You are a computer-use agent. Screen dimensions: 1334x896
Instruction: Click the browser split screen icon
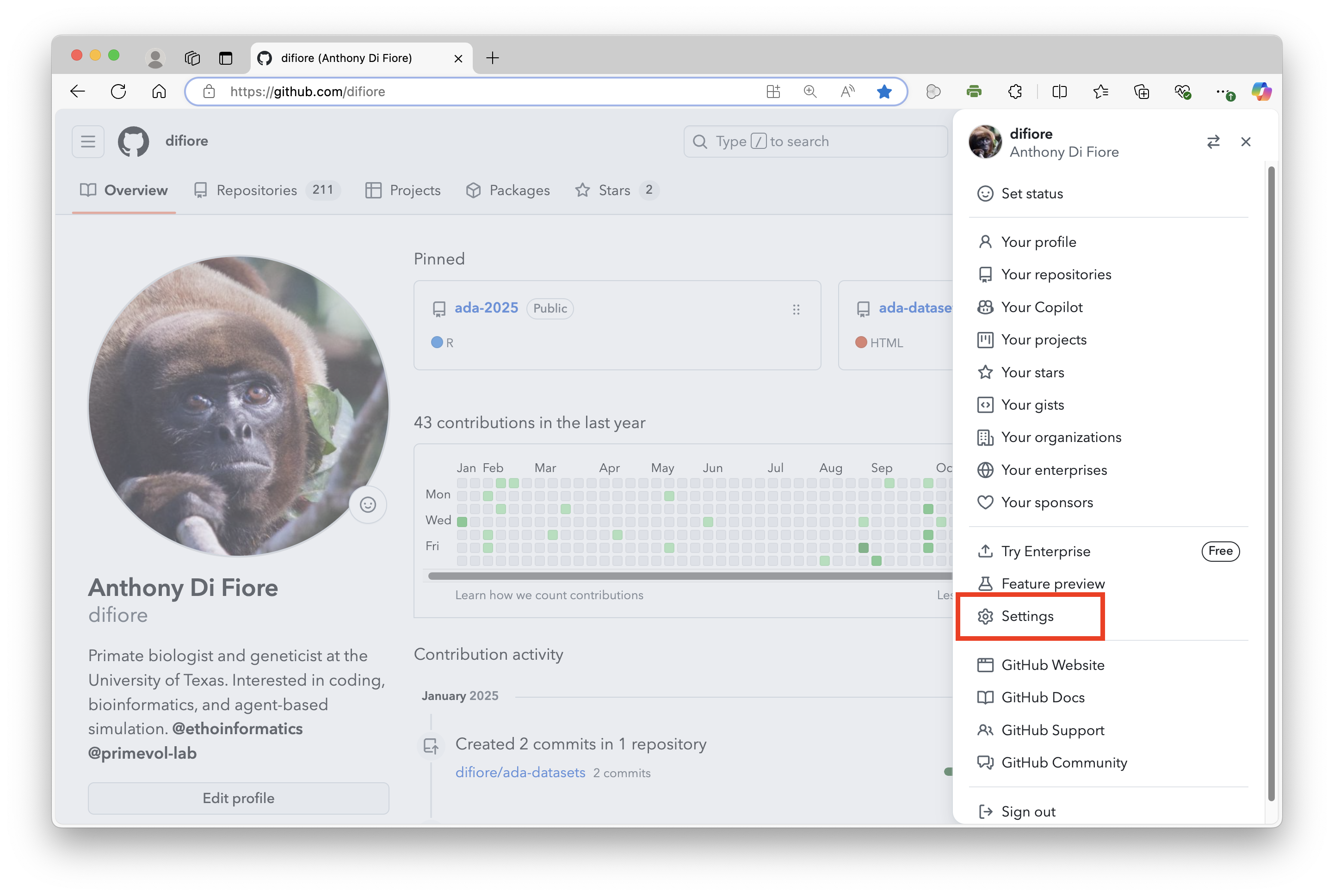pos(1059,92)
